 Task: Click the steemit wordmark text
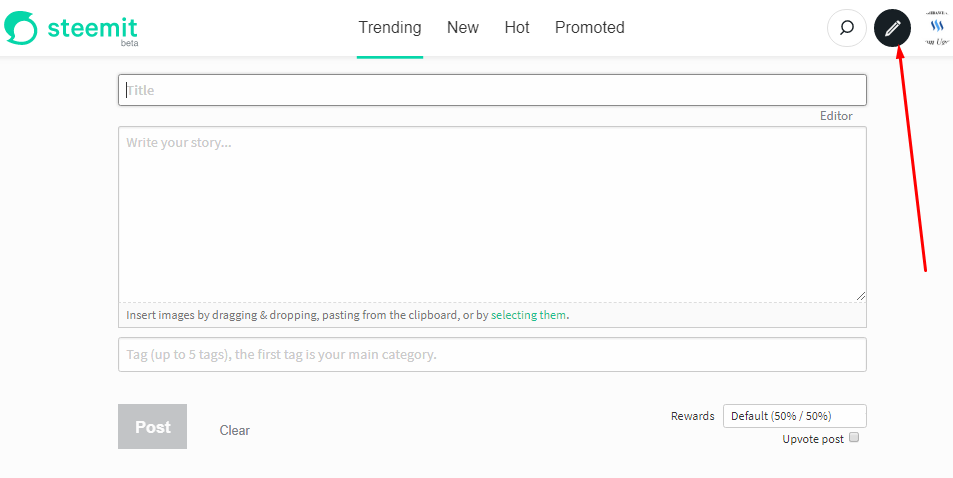click(x=92, y=26)
